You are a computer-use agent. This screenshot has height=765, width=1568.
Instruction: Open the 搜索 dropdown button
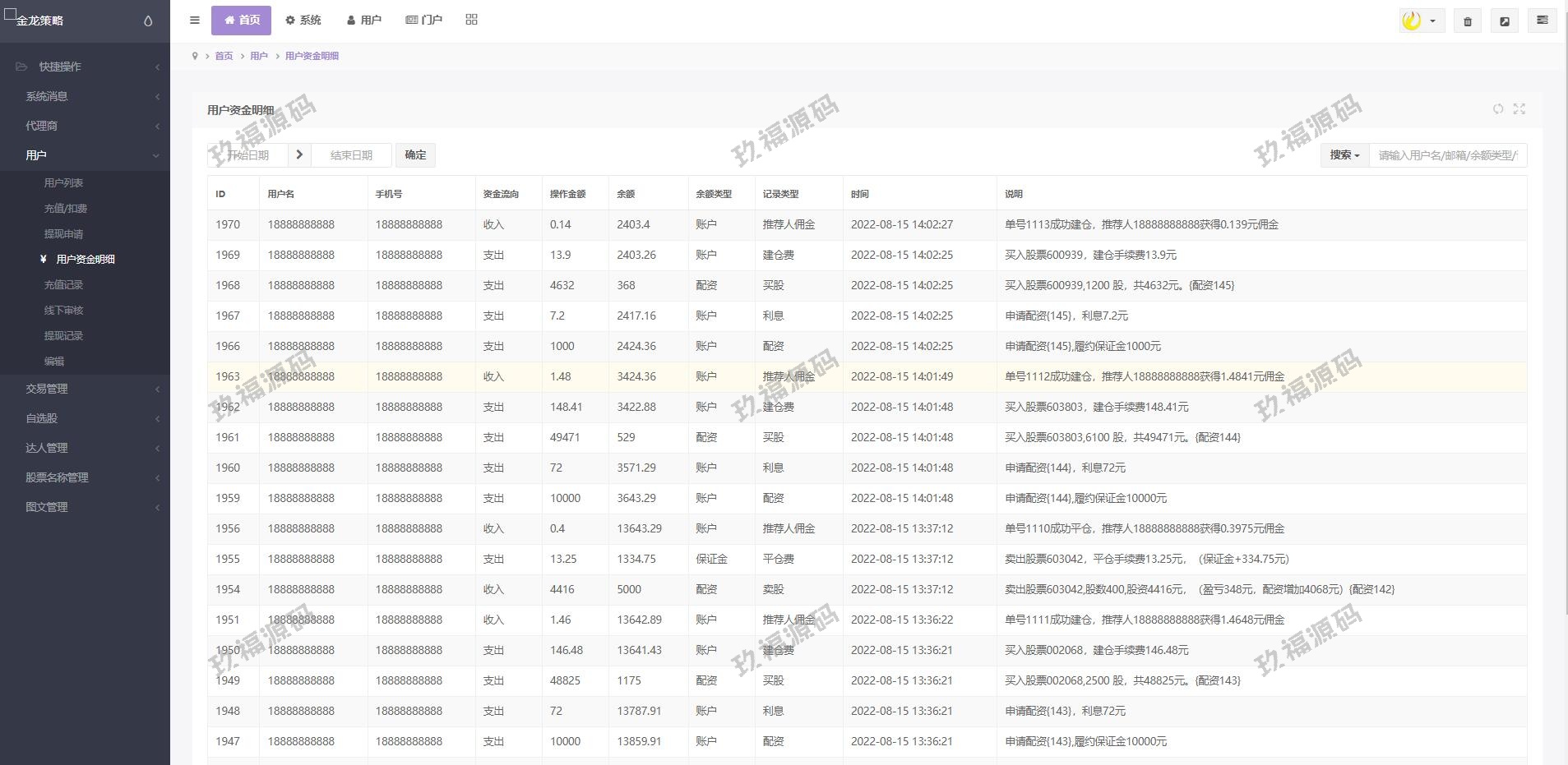(1344, 155)
